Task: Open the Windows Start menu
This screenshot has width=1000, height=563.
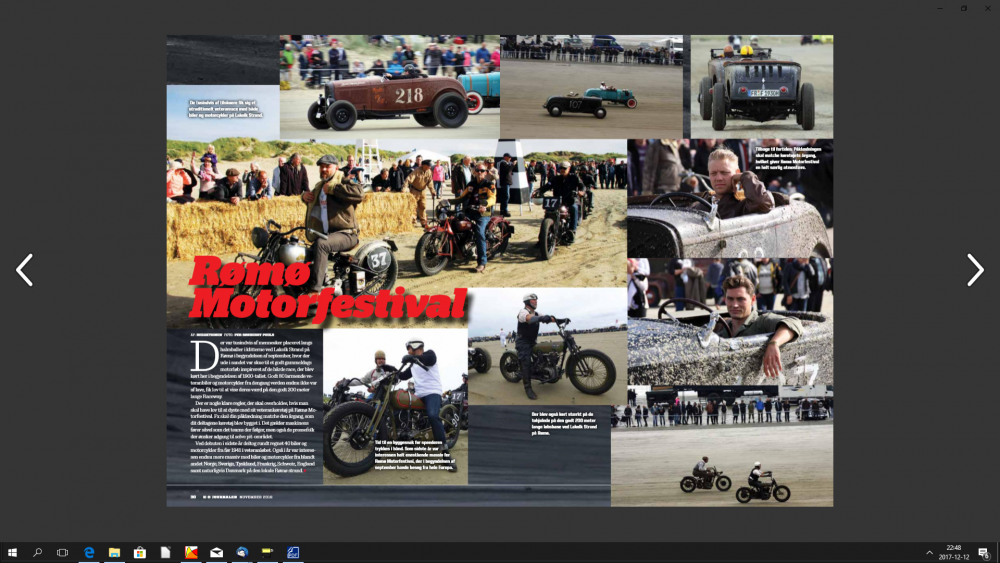Action: [x=12, y=552]
